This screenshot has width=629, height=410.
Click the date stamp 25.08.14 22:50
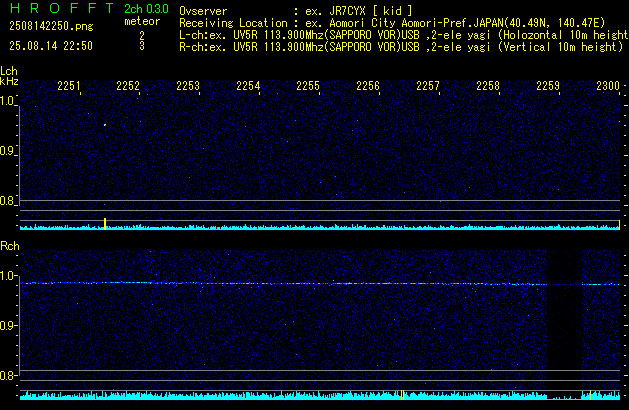[51, 46]
